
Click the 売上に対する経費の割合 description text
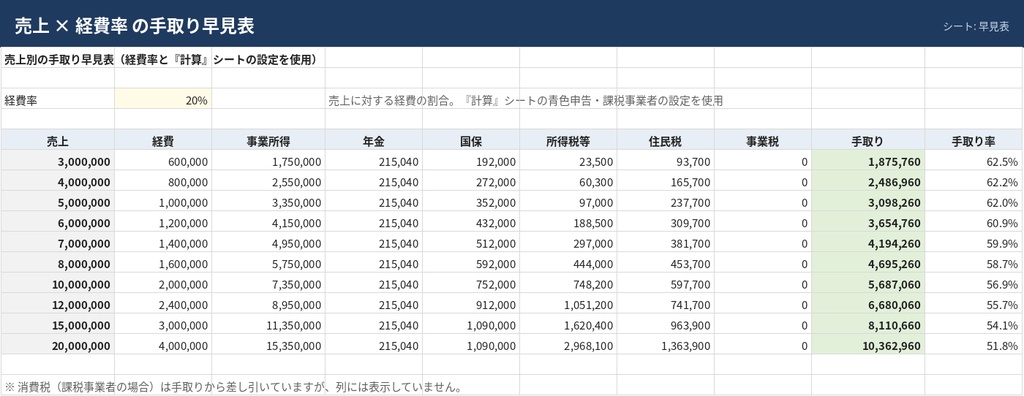coord(525,101)
